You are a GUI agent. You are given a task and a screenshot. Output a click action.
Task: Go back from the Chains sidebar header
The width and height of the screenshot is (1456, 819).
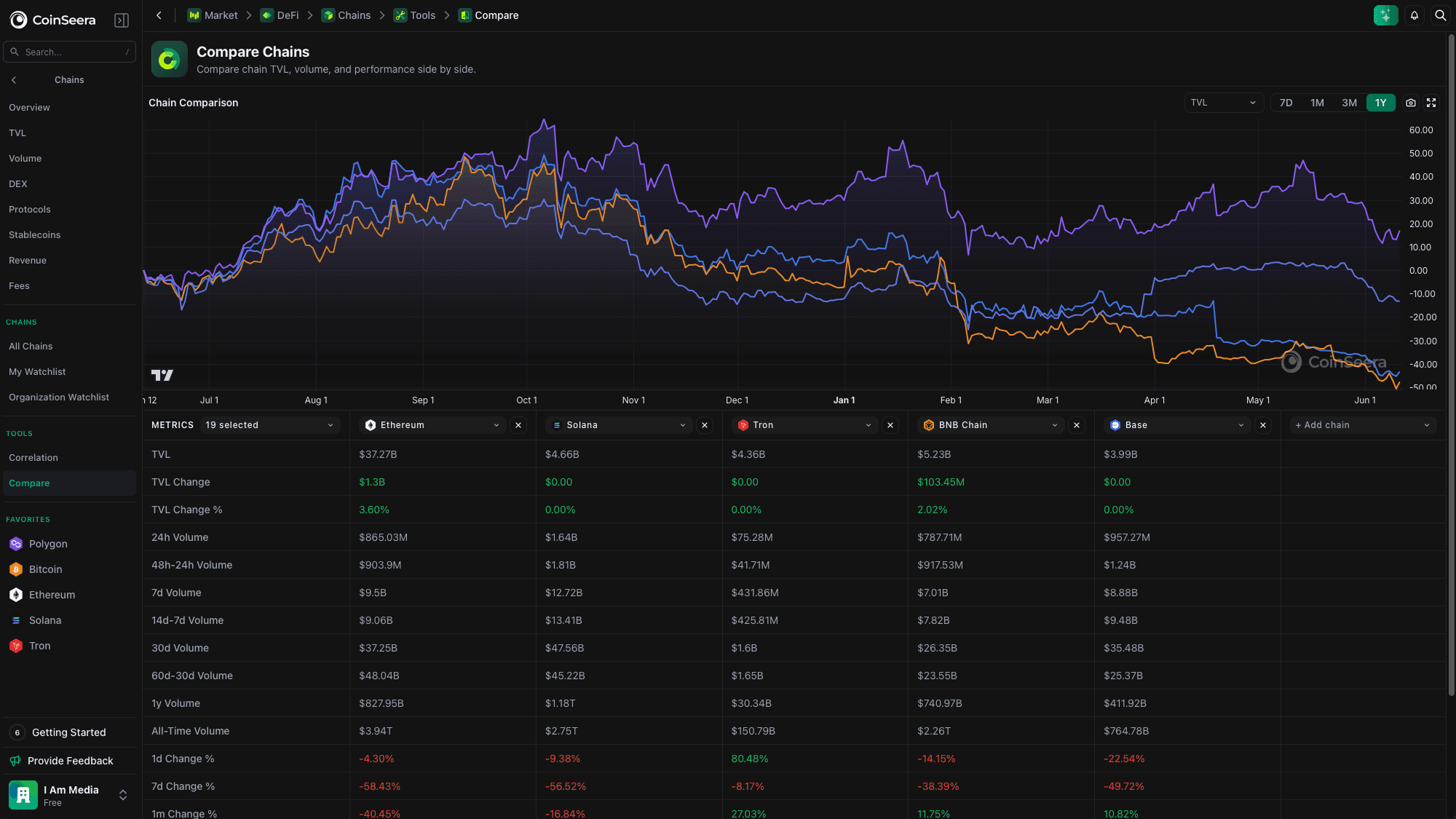[x=14, y=80]
